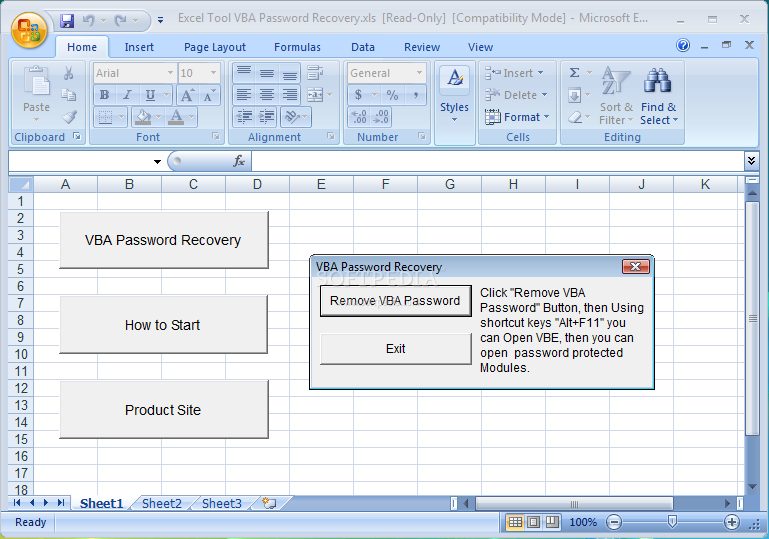769x539 pixels.
Task: Align text to the left
Action: pyautogui.click(x=244, y=95)
